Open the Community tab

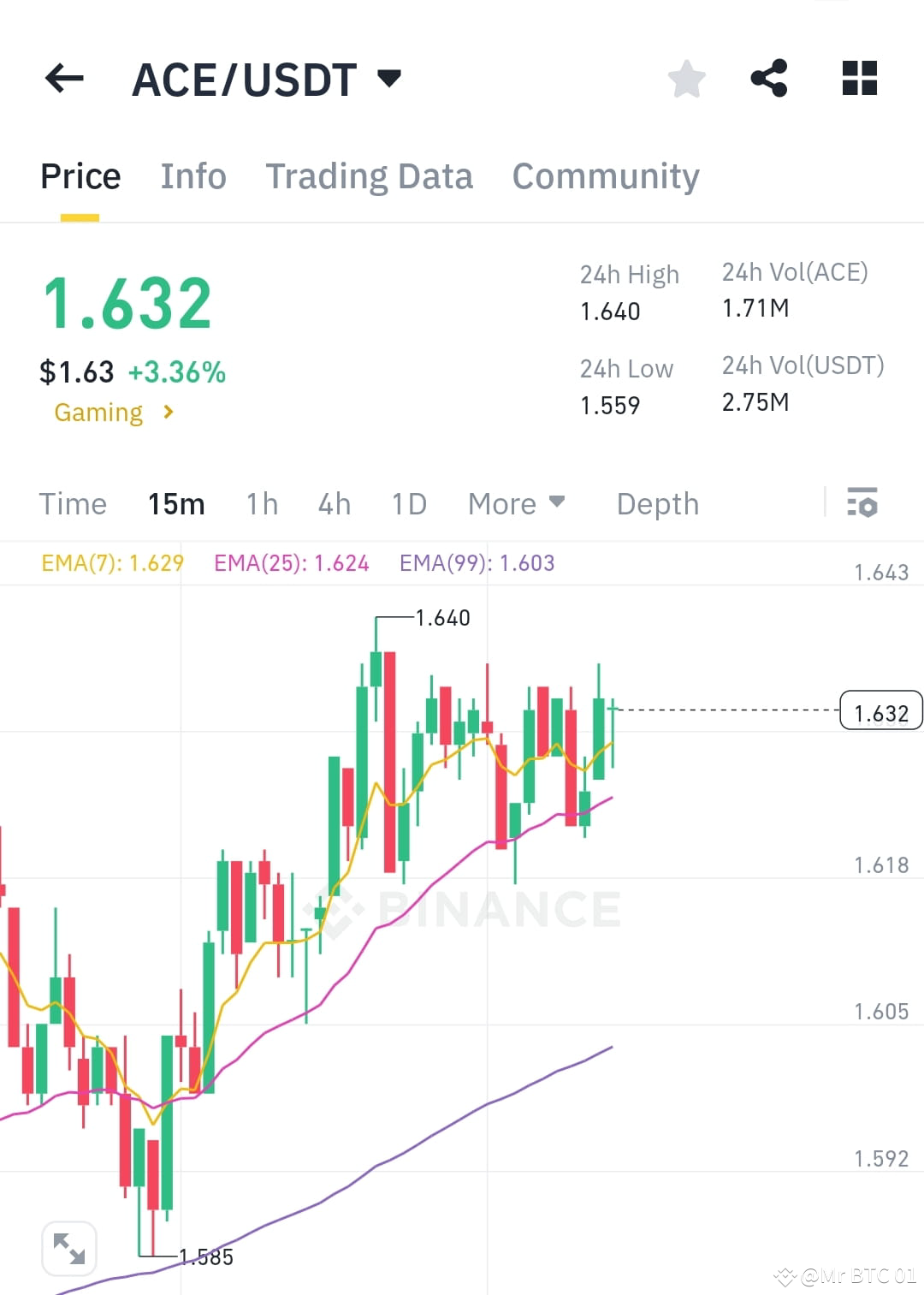[x=605, y=175]
